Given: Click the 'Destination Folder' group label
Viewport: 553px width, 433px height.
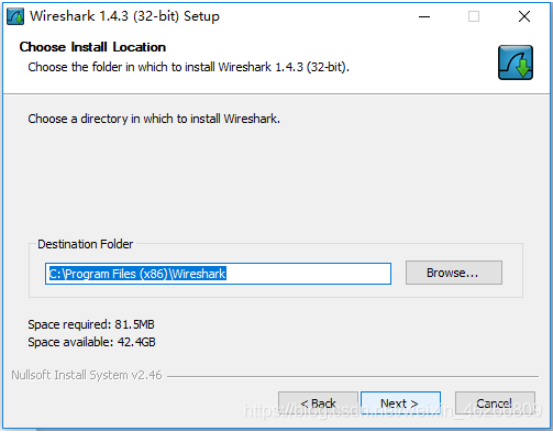Looking at the screenshot, I should [x=85, y=244].
